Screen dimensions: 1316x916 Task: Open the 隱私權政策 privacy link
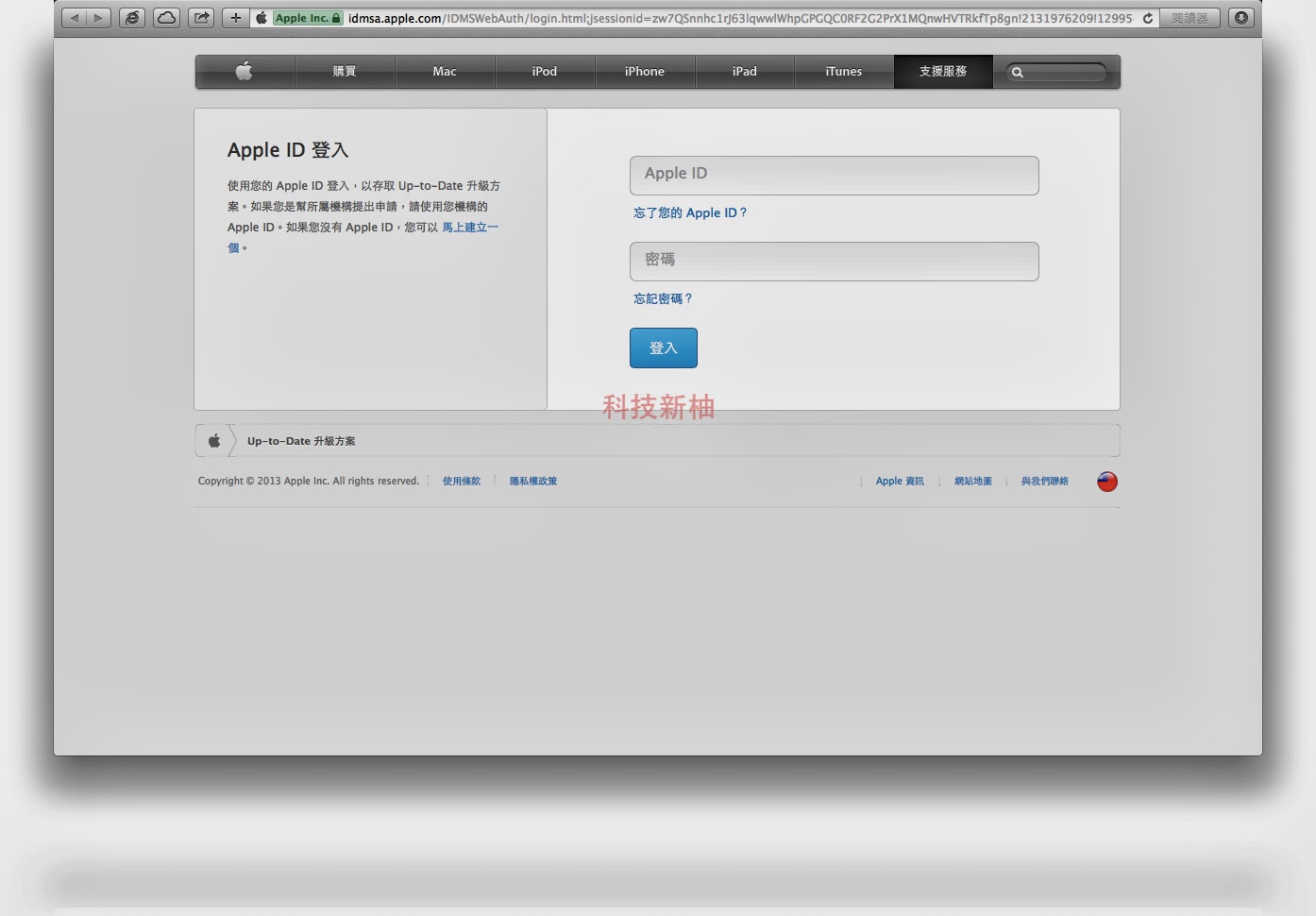(x=533, y=481)
